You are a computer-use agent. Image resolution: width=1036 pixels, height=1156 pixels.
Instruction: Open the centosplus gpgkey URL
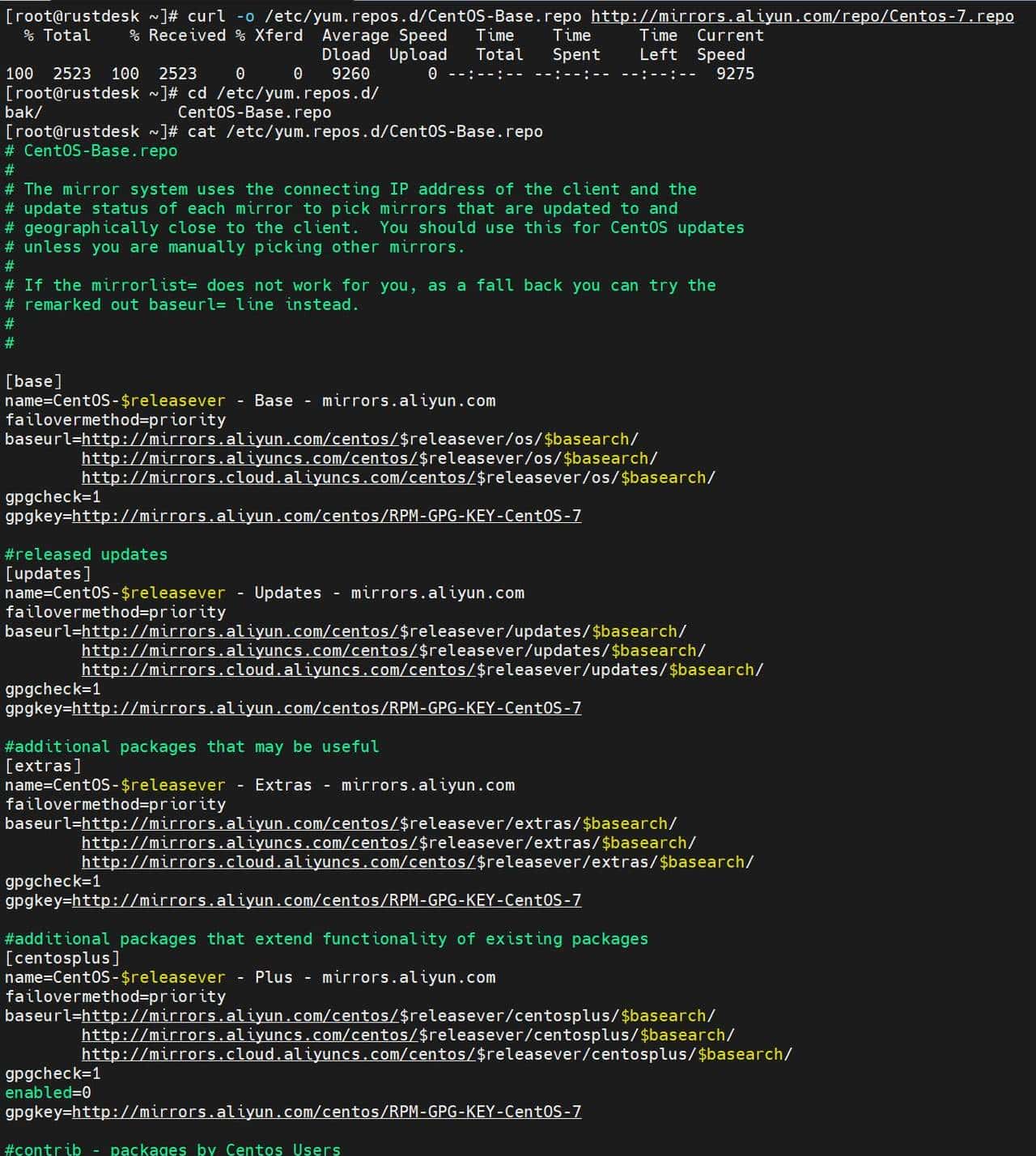324,1111
